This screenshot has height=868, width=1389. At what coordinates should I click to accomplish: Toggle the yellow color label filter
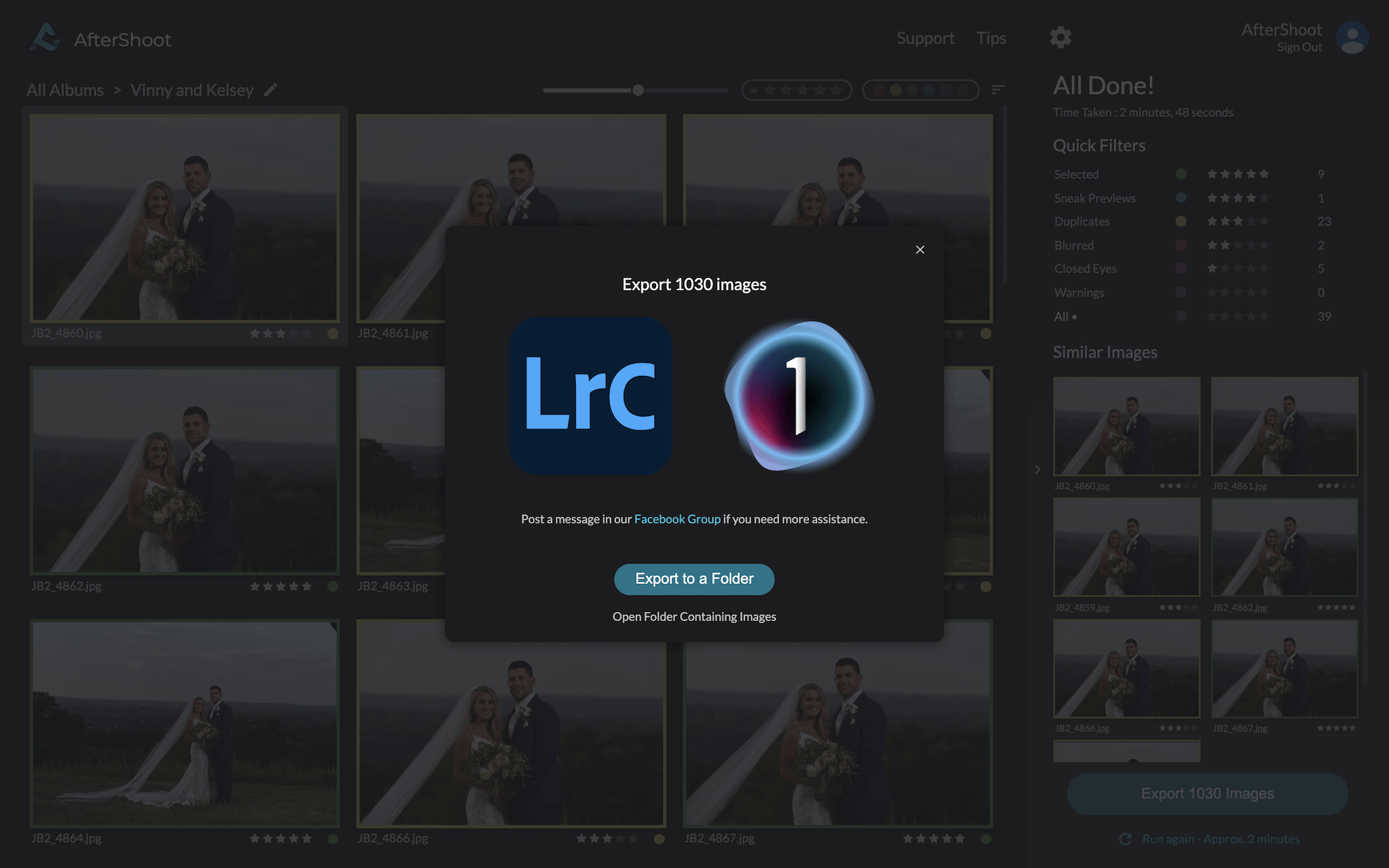896,90
